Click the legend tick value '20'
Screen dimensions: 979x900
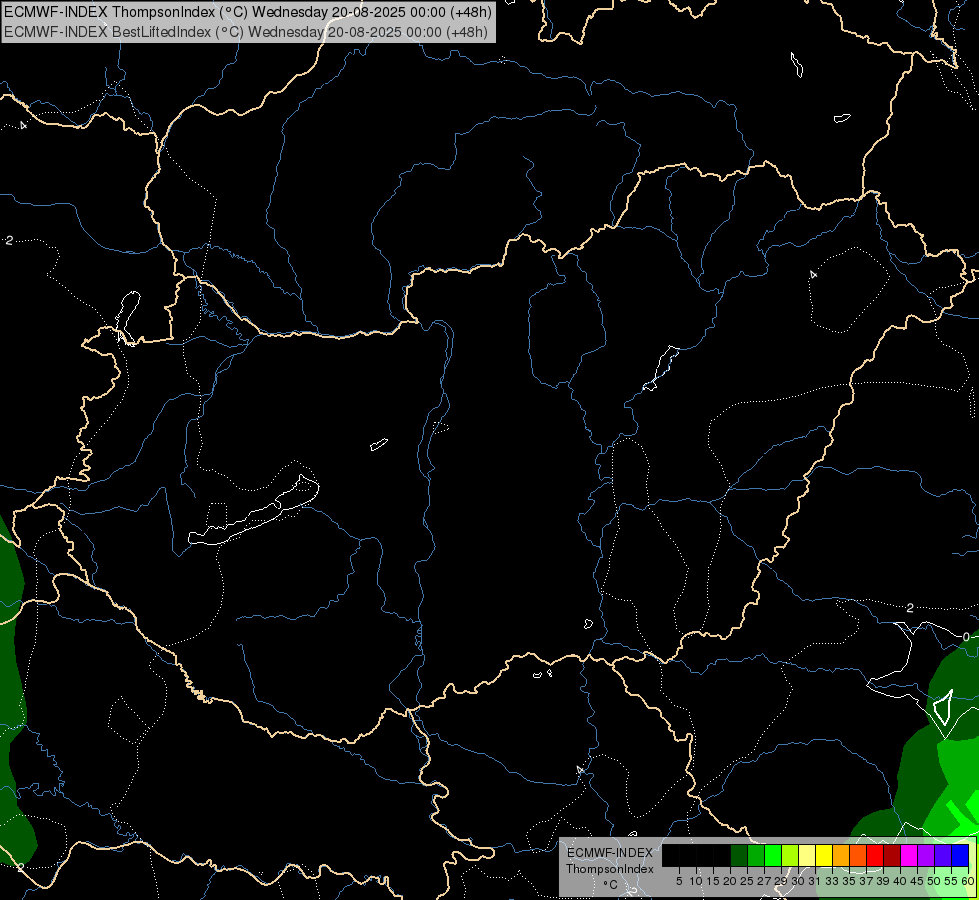730,881
